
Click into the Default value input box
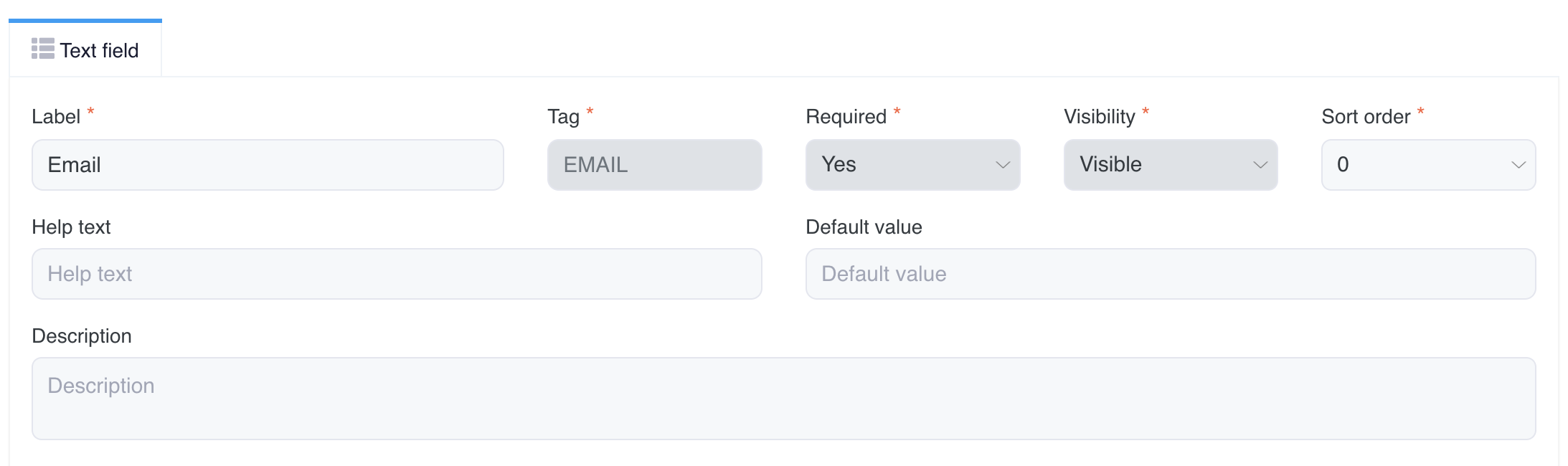point(1171,274)
